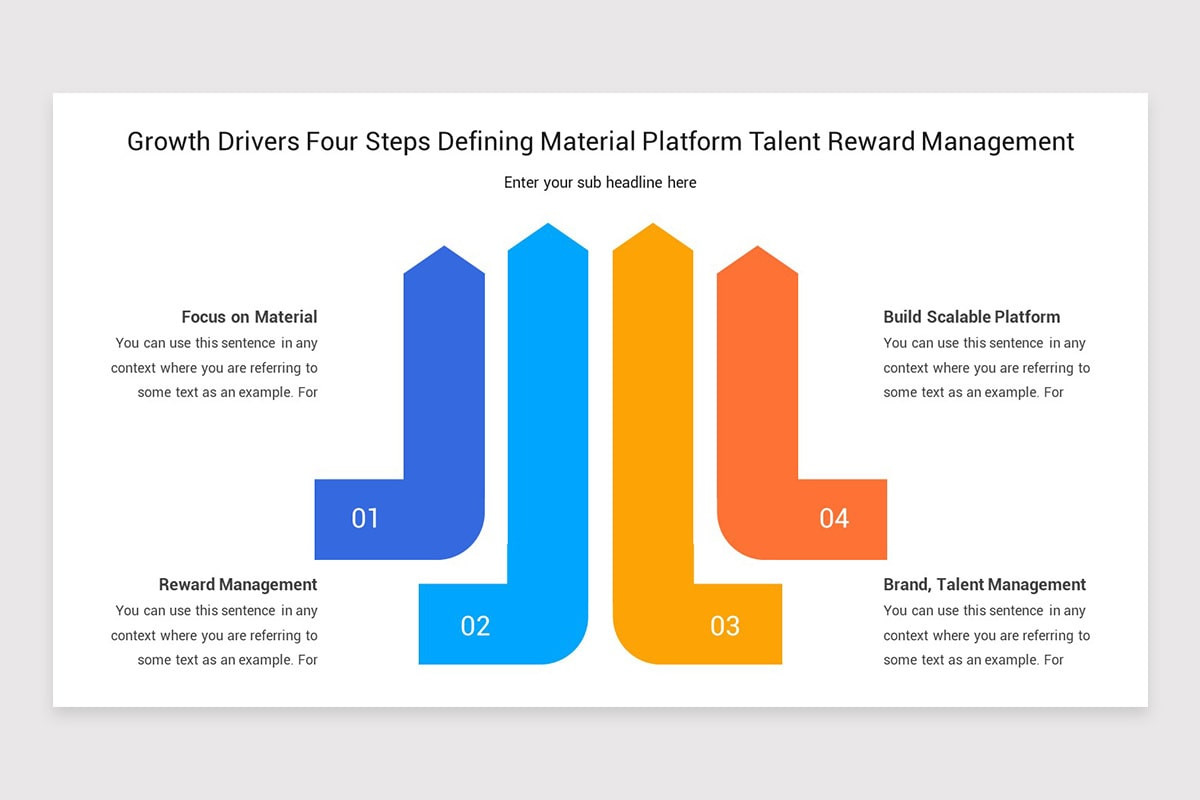Click the main slide title text
1200x800 pixels.
pyautogui.click(x=600, y=141)
